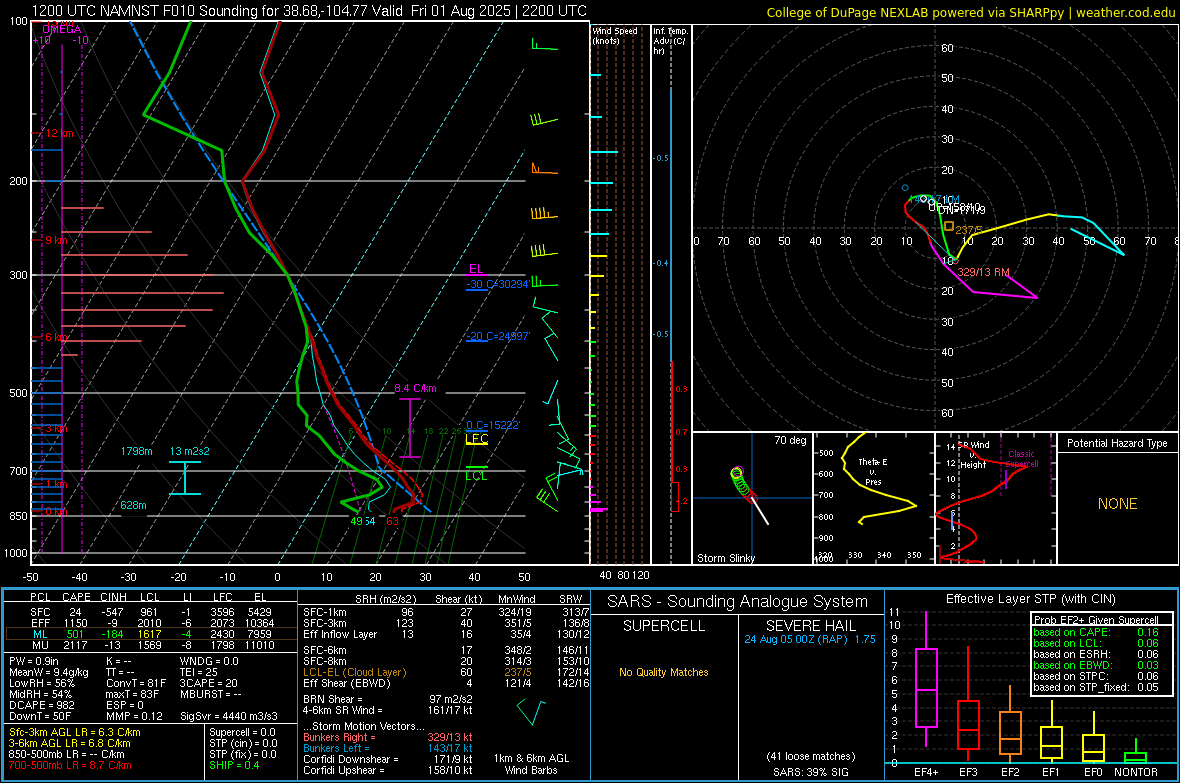1180x783 pixels.
Task: Click the Effective Layer STP (with CIN) title
Action: coord(1030,599)
